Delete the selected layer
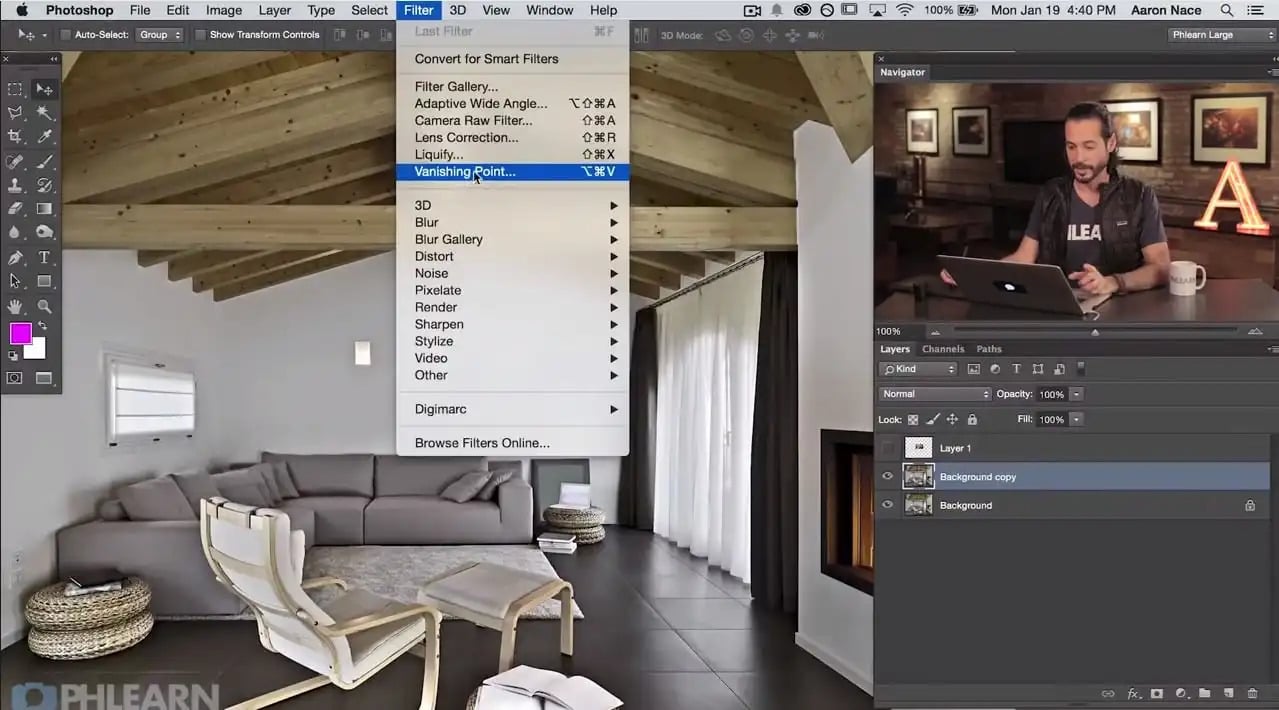The width and height of the screenshot is (1279, 710). coord(1252,693)
